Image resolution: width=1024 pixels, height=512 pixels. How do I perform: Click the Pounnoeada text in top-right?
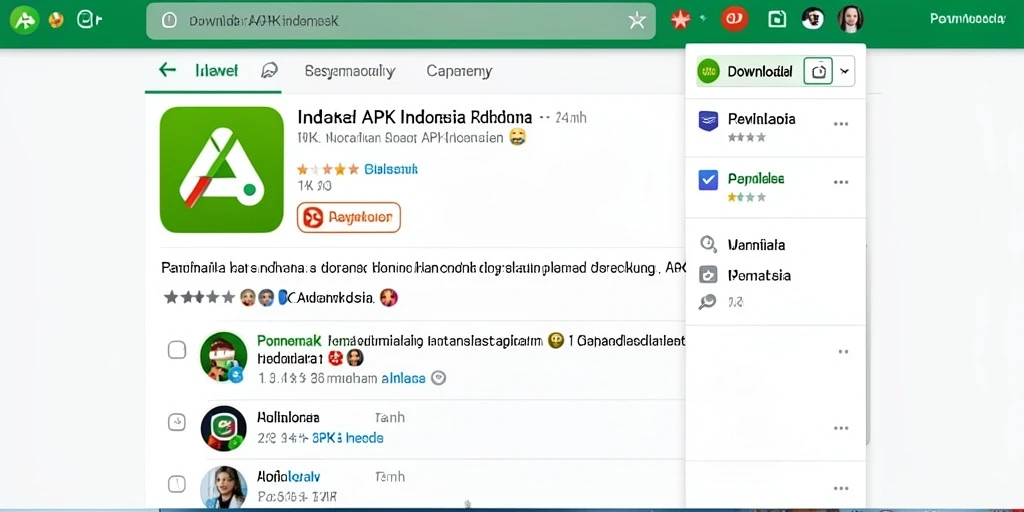968,19
